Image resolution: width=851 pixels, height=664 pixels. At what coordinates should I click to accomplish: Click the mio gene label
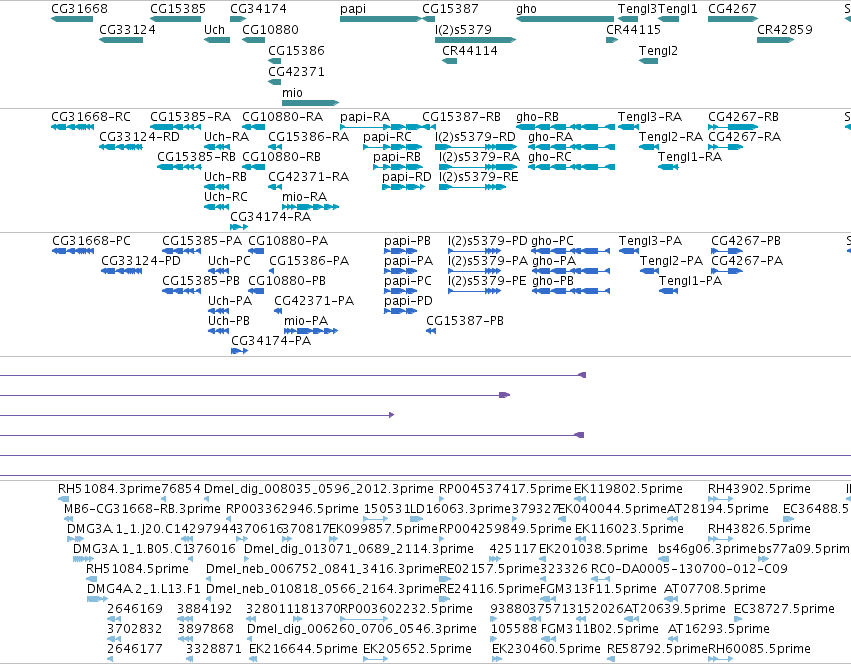(x=292, y=93)
